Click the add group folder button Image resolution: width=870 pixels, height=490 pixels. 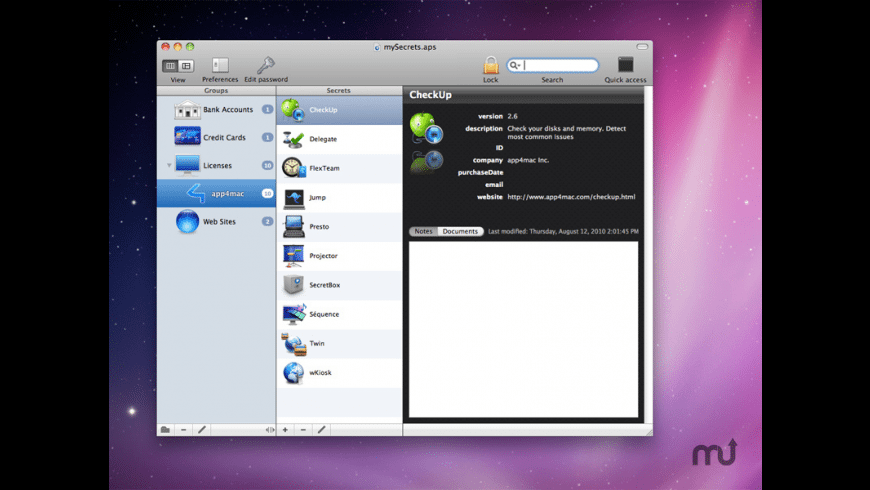point(165,430)
